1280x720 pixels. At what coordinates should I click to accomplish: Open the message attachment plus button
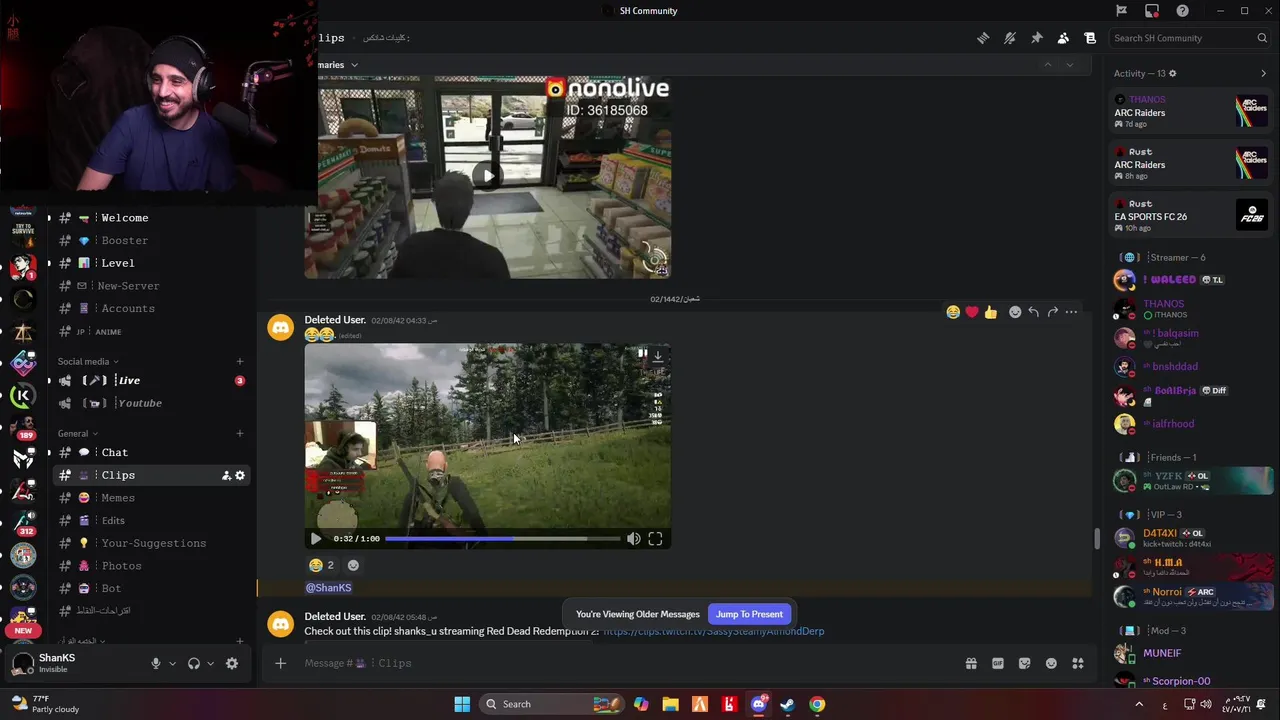280,663
